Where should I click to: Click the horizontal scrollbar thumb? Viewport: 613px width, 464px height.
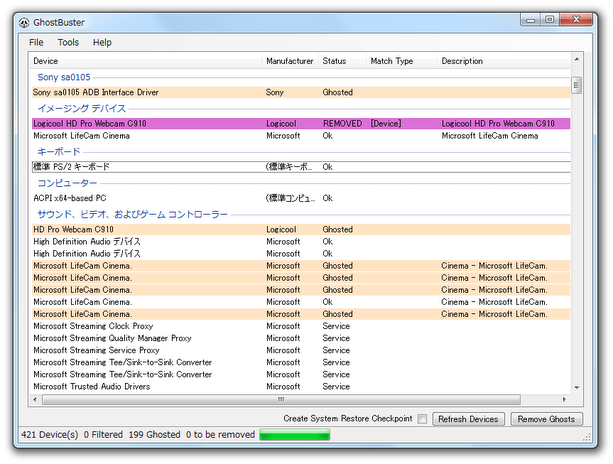[281, 400]
